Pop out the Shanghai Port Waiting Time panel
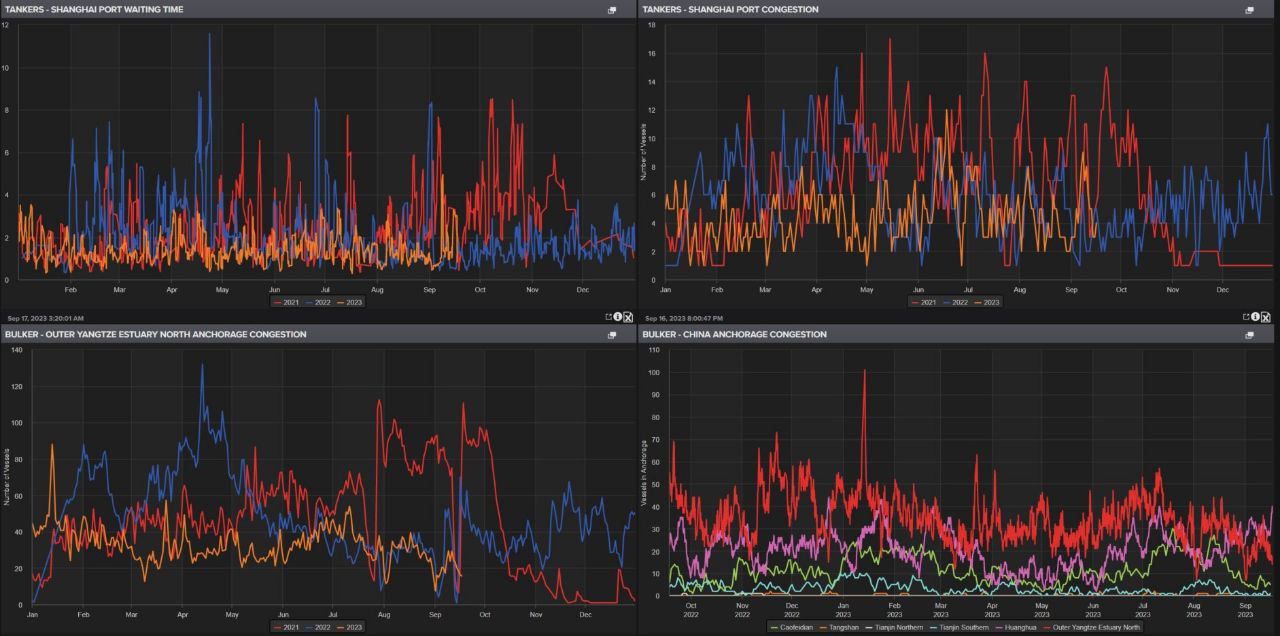This screenshot has width=1280, height=636. tap(611, 10)
